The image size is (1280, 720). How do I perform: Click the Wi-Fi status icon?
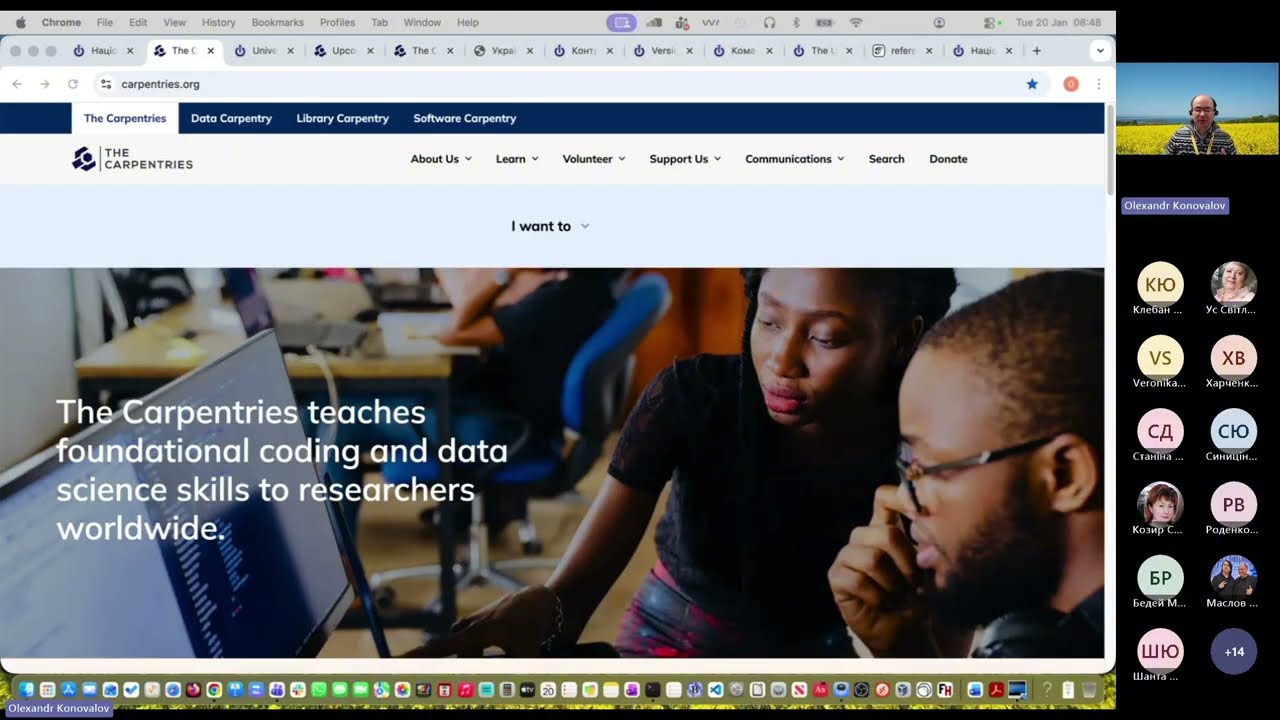[856, 22]
